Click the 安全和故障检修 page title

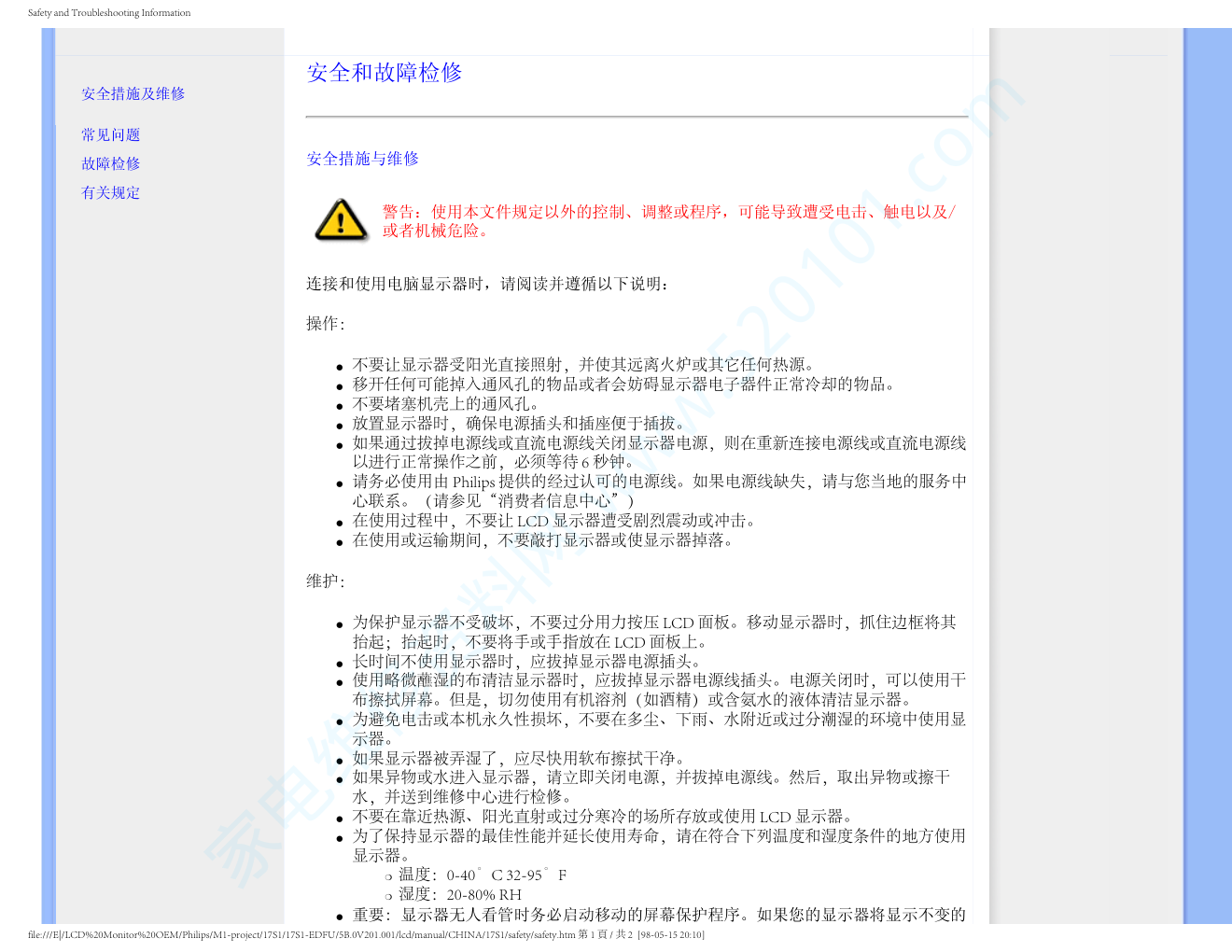[384, 73]
